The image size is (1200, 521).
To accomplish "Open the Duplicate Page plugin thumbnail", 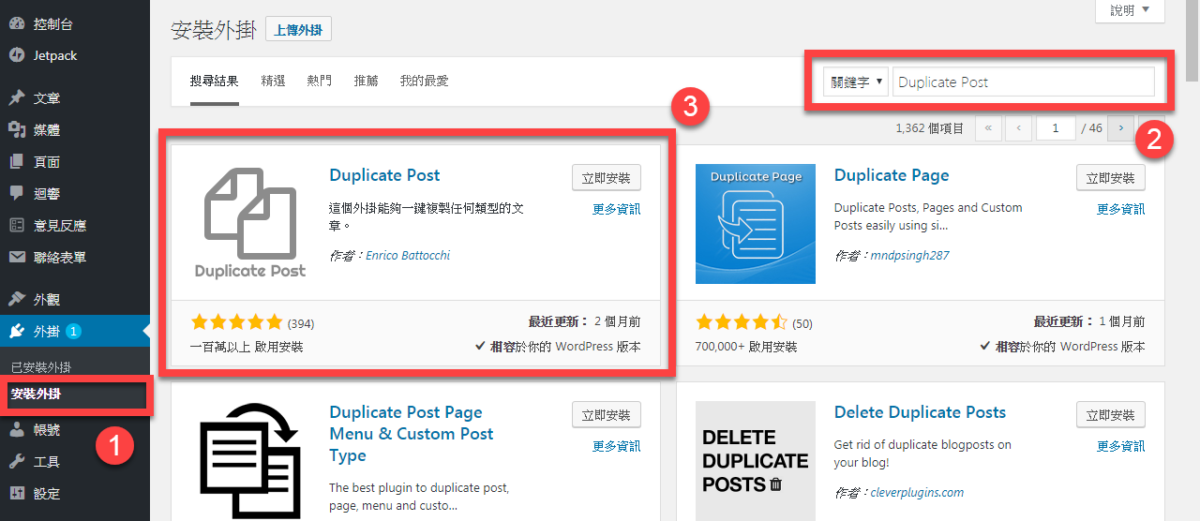I will [755, 223].
